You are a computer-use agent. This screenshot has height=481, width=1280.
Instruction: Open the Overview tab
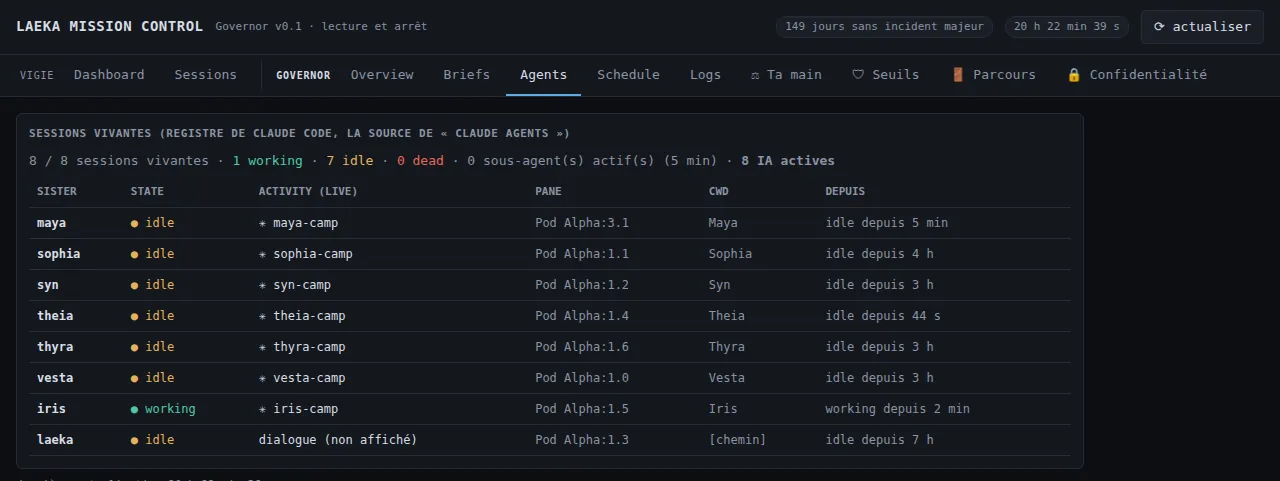[x=382, y=75]
